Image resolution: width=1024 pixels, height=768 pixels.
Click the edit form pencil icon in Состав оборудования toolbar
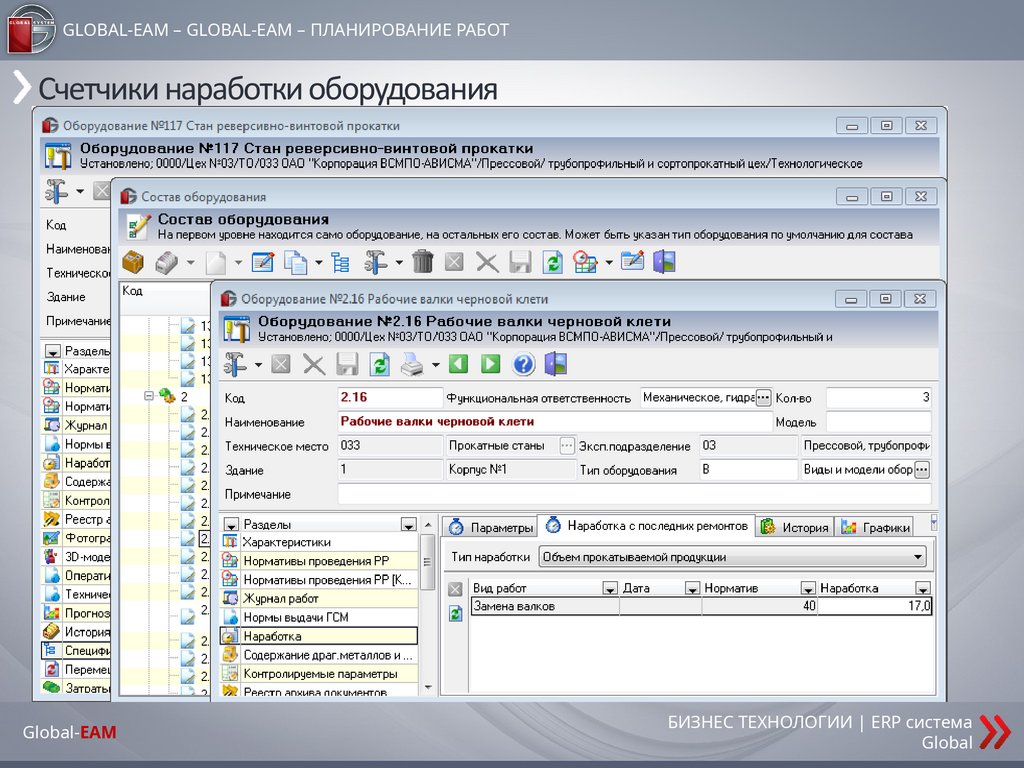point(263,263)
